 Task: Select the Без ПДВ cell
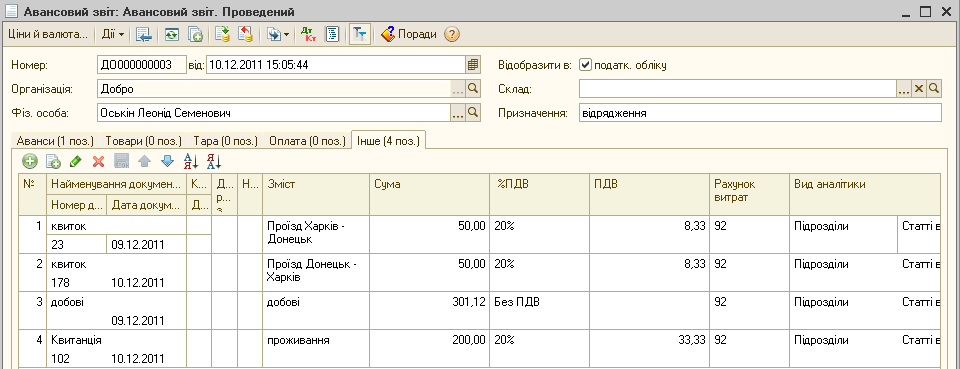539,310
